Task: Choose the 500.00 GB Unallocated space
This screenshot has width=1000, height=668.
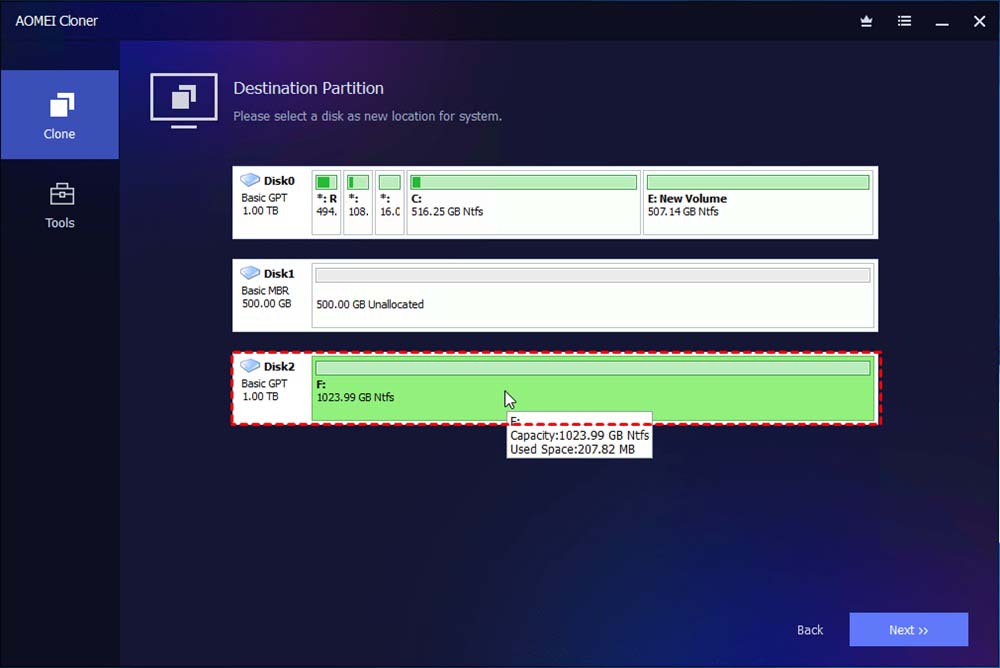Action: point(593,295)
